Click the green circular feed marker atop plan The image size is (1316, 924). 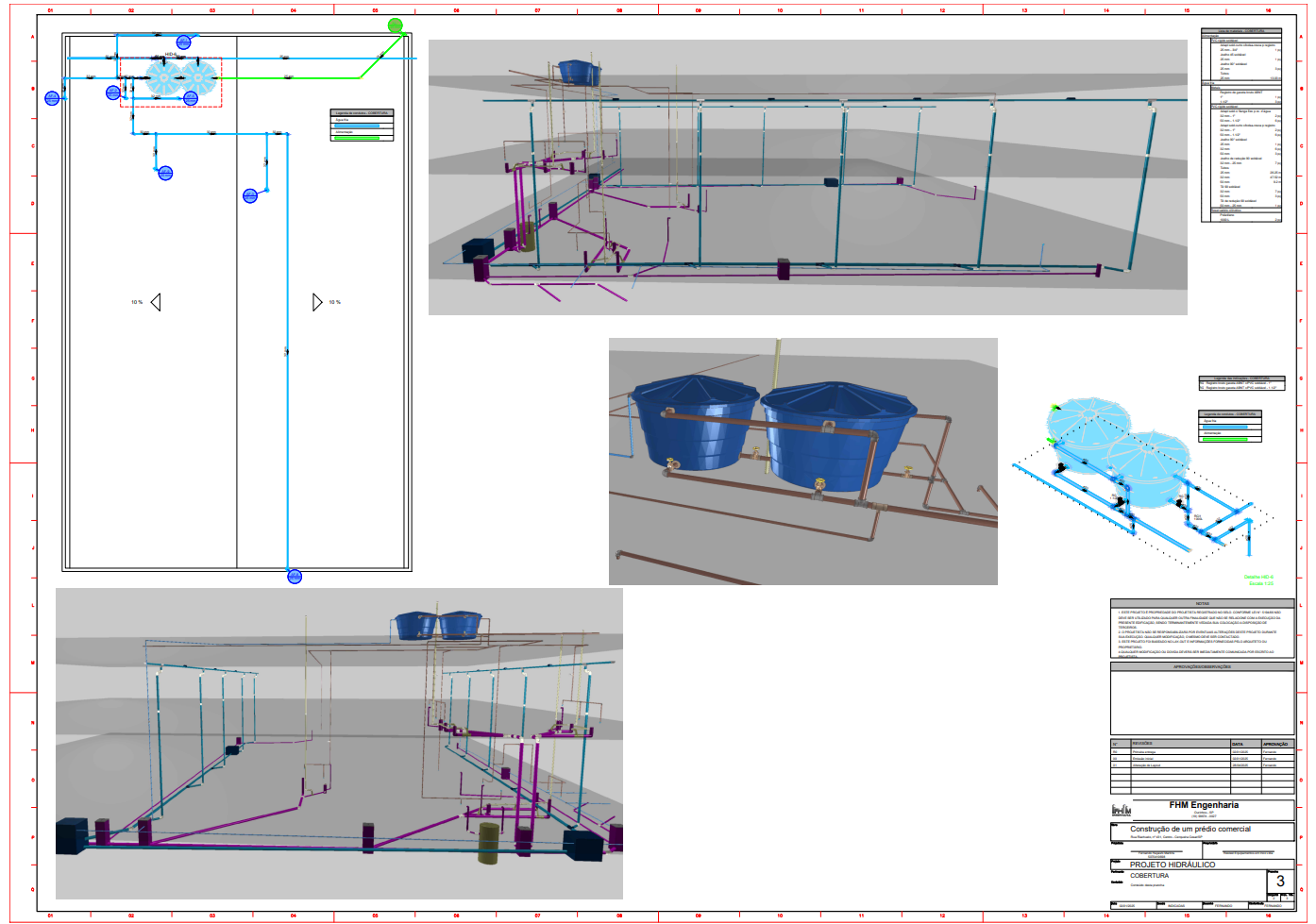396,25
